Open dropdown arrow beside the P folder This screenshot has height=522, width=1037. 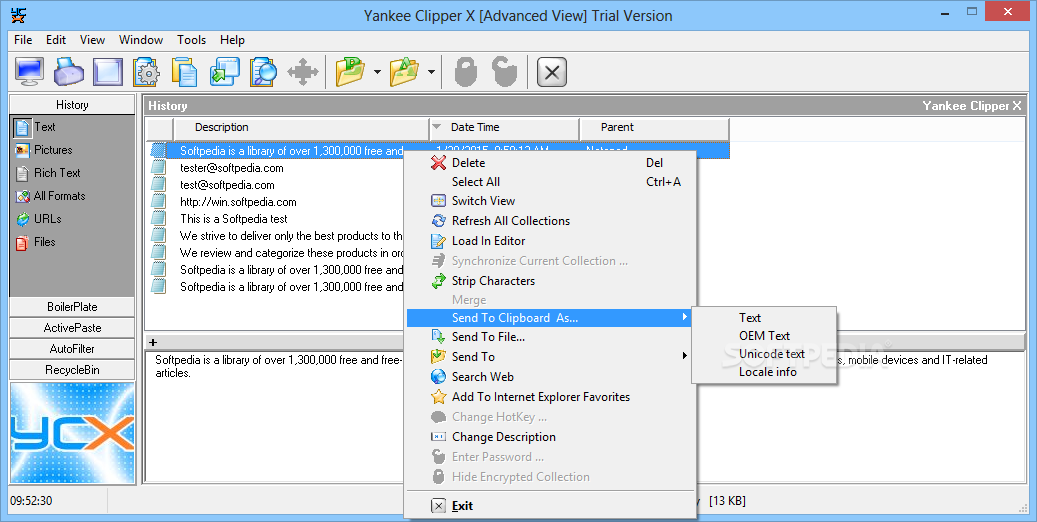tap(377, 72)
